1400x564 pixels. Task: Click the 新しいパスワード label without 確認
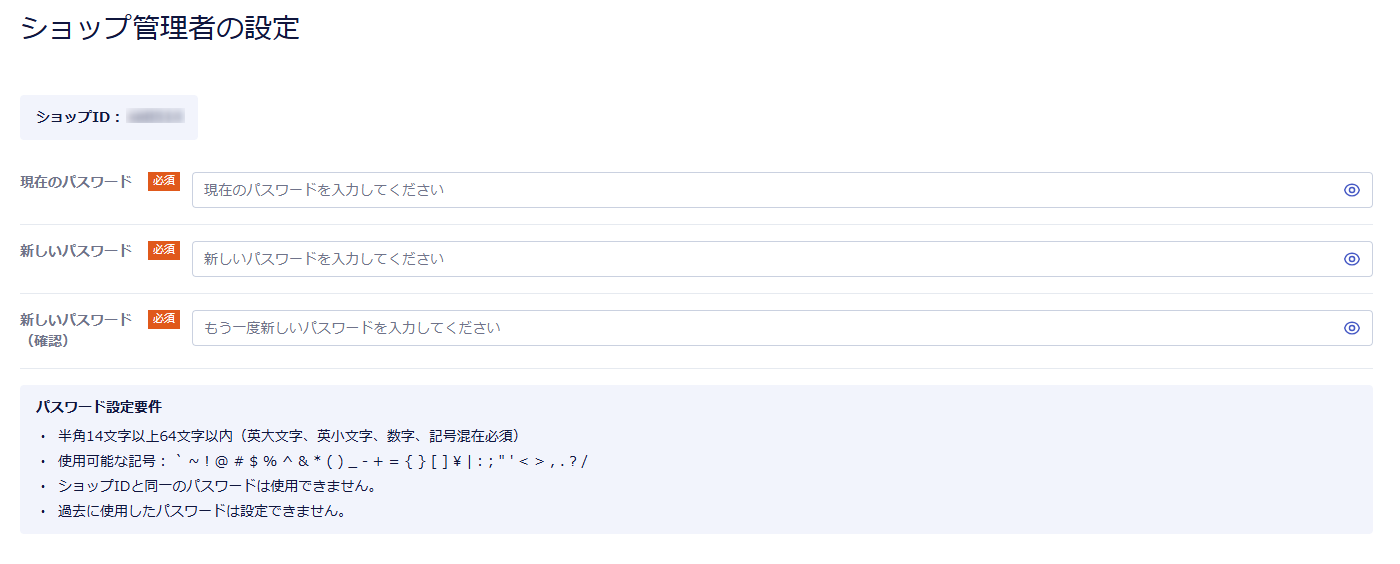click(76, 251)
